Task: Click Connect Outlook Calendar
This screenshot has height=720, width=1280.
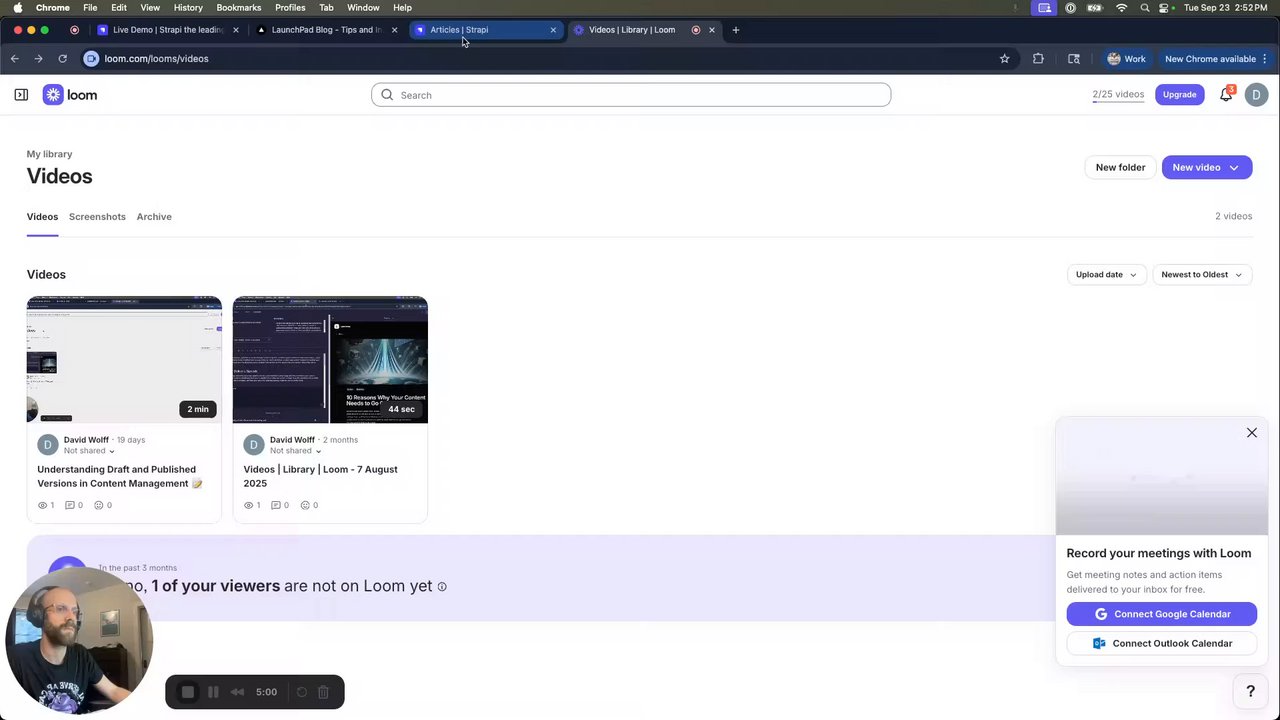Action: point(1161,644)
